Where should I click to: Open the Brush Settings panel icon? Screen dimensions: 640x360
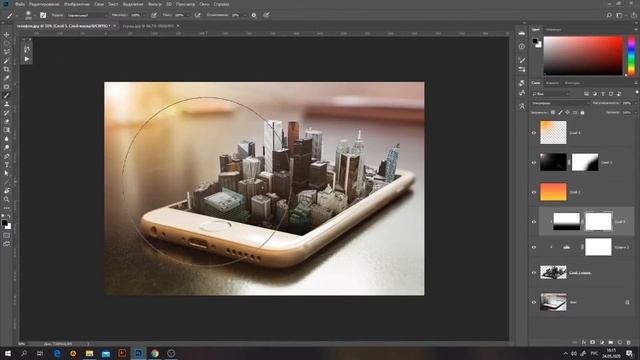tap(522, 60)
